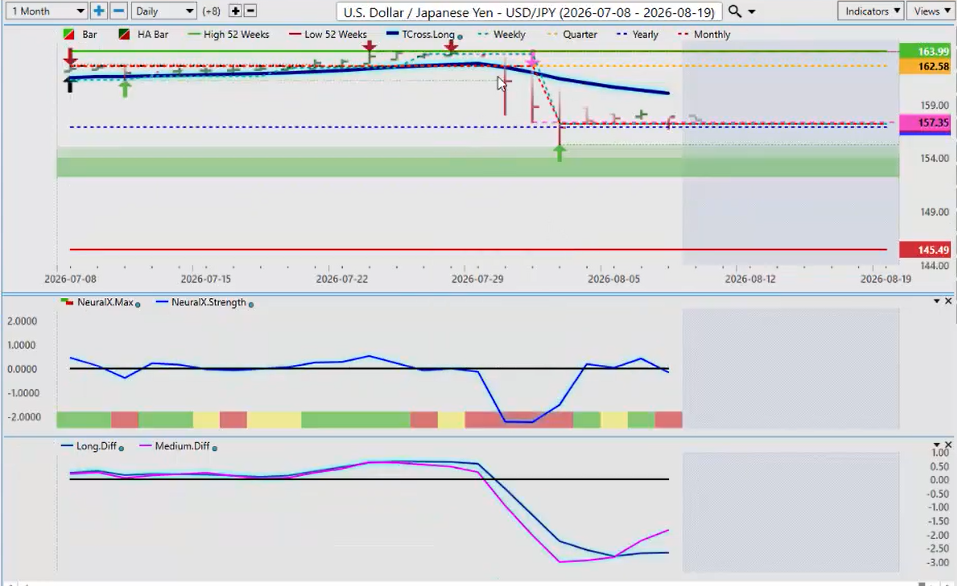This screenshot has width=957, height=586.
Task: Click the pink star marker on chart
Action: [x=532, y=62]
